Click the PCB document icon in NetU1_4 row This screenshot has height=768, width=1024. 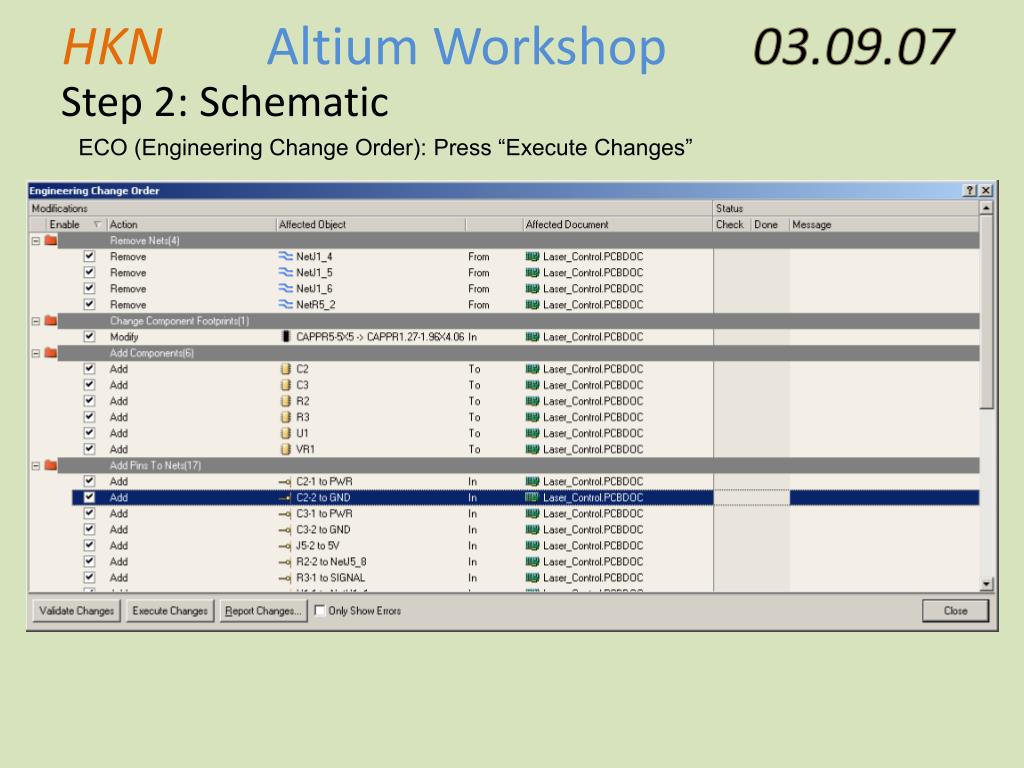pos(532,256)
